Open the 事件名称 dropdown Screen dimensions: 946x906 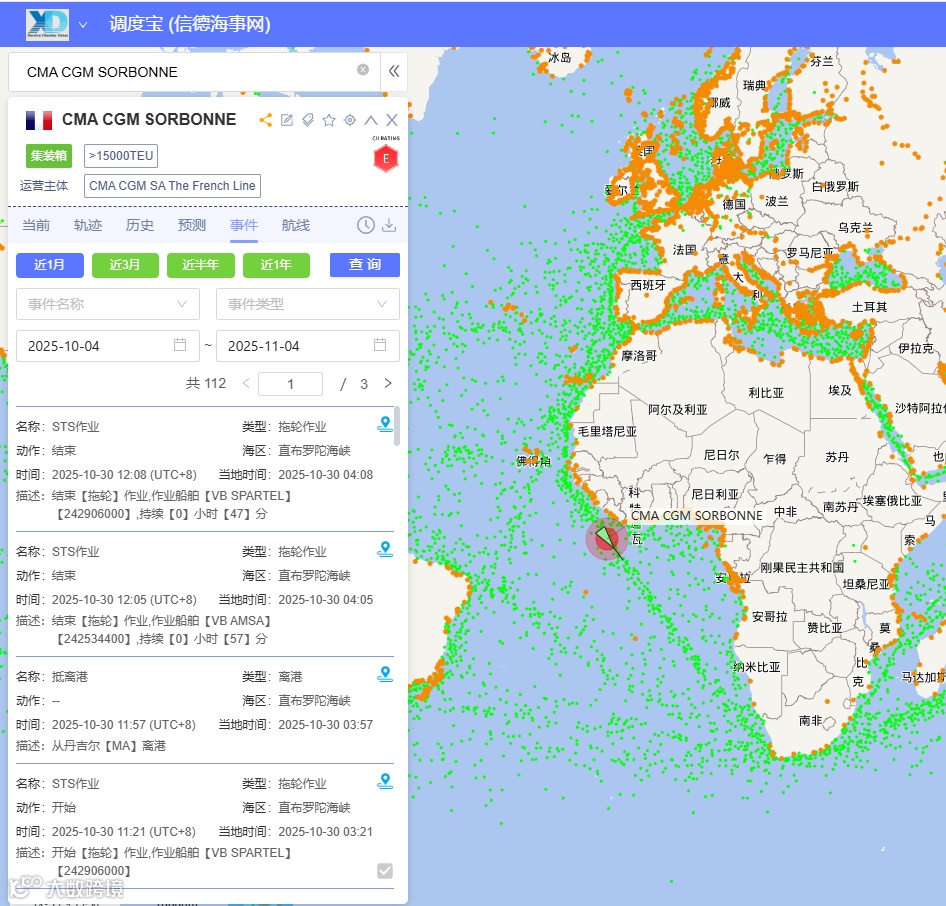click(x=107, y=304)
